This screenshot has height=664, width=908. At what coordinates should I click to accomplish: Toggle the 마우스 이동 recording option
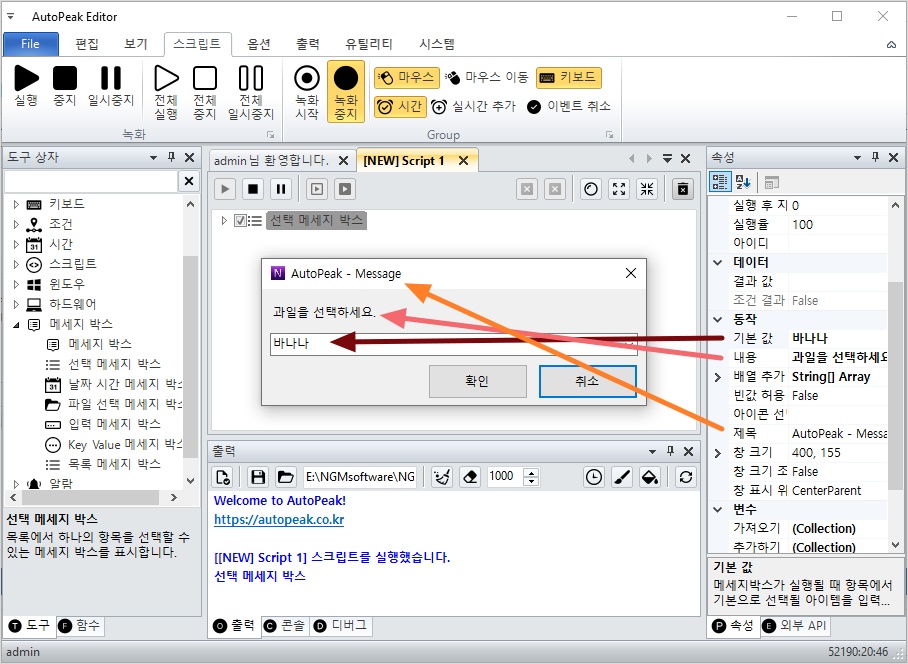click(x=487, y=77)
